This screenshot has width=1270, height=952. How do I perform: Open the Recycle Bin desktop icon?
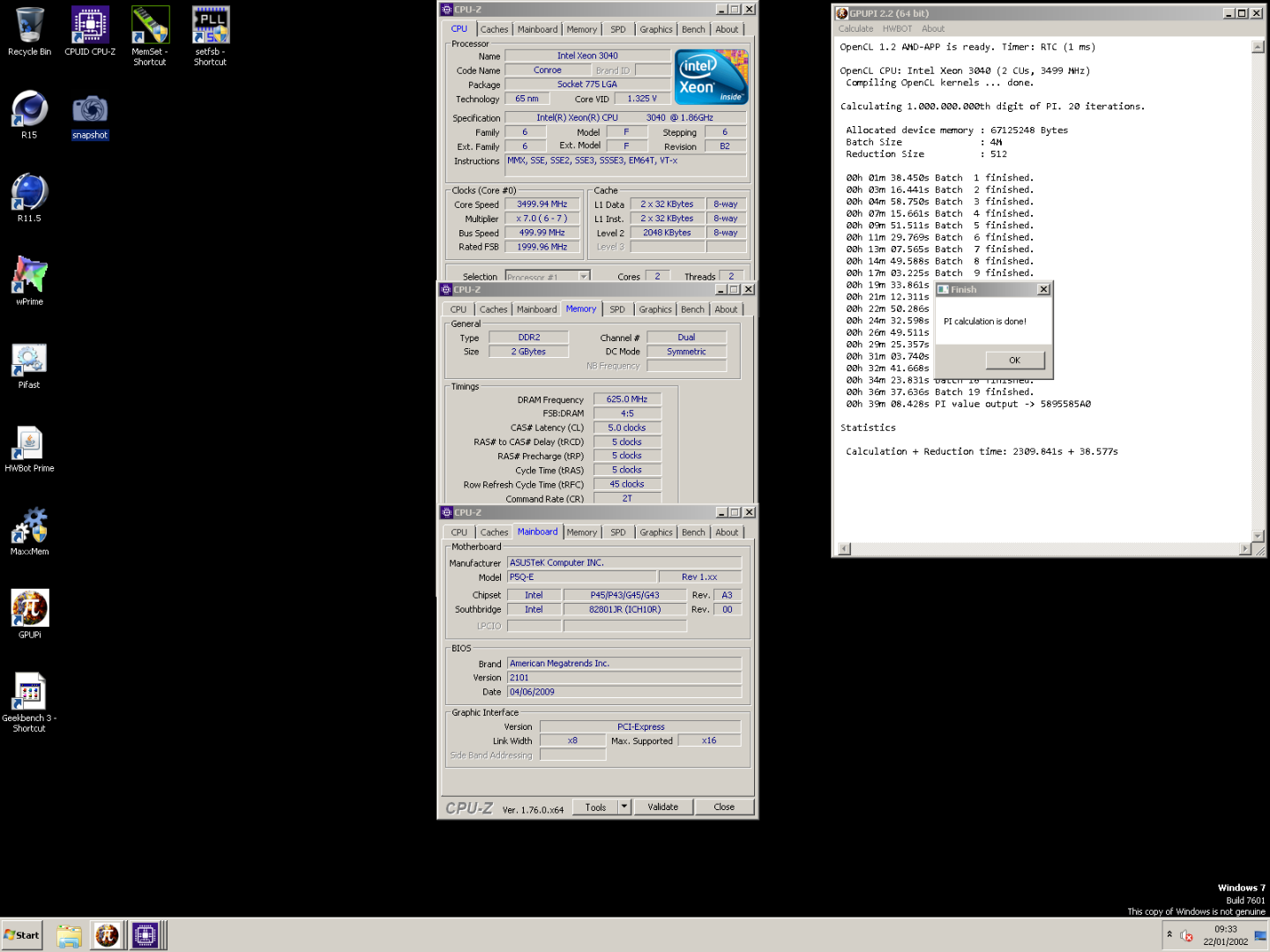pyautogui.click(x=29, y=32)
